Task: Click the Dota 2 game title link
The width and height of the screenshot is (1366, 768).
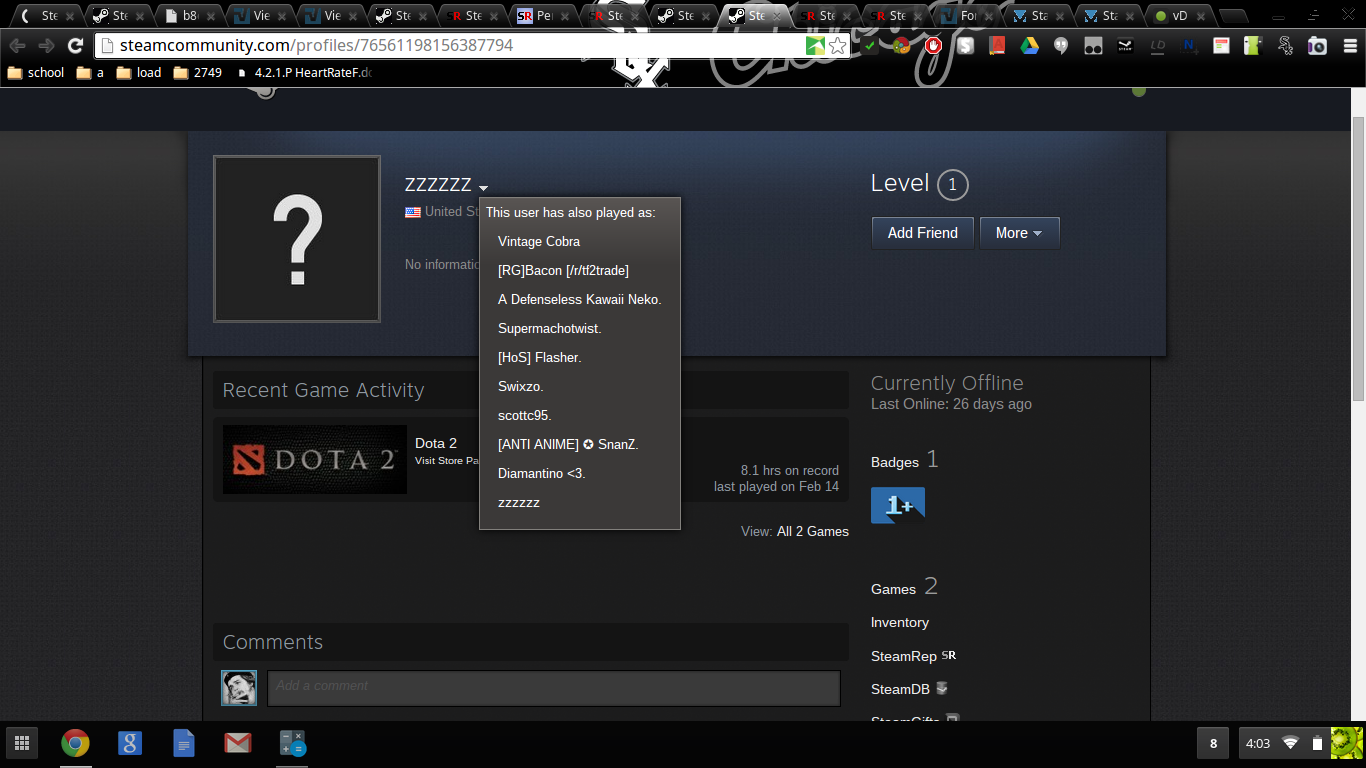Action: 436,443
